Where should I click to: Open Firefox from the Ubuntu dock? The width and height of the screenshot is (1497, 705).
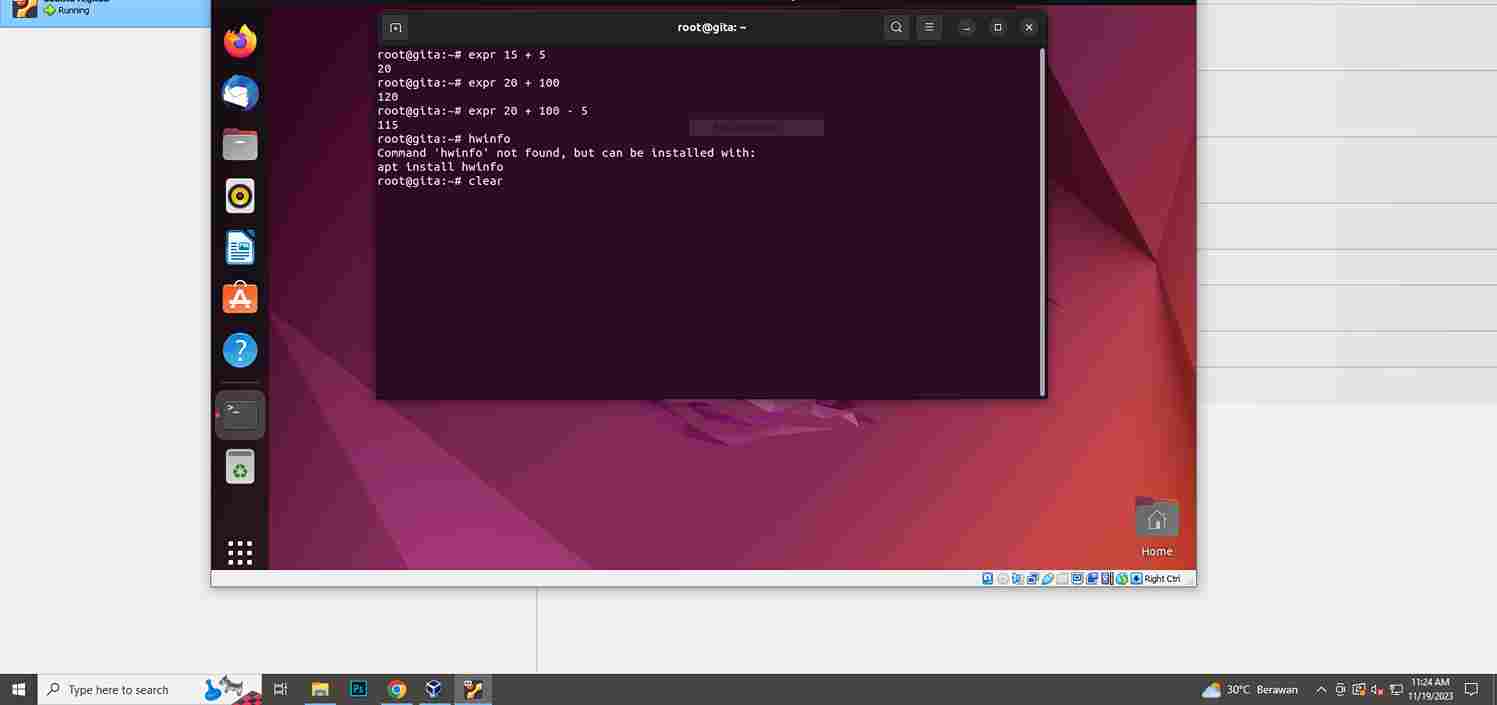click(x=240, y=42)
